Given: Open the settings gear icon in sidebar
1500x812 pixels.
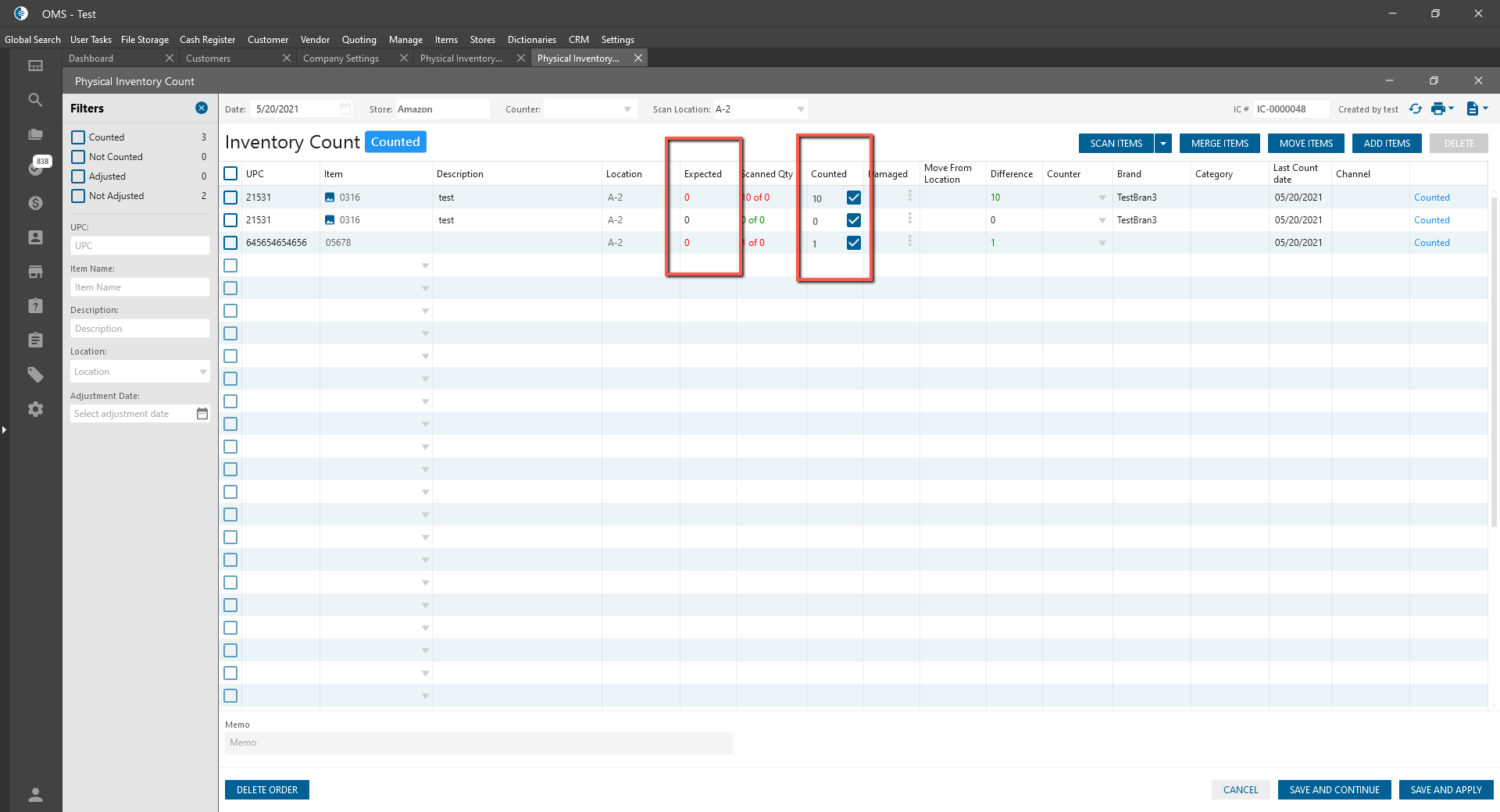Looking at the screenshot, I should click(x=35, y=409).
